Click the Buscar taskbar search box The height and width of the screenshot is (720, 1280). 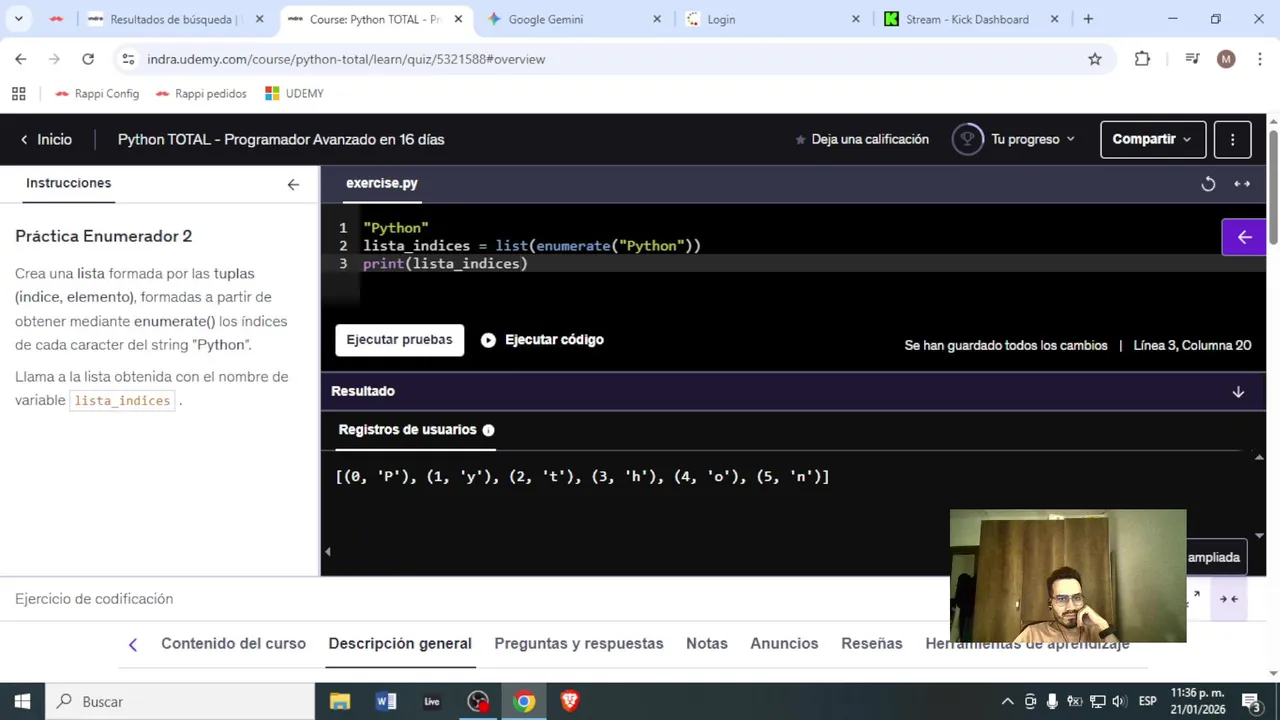click(x=180, y=702)
